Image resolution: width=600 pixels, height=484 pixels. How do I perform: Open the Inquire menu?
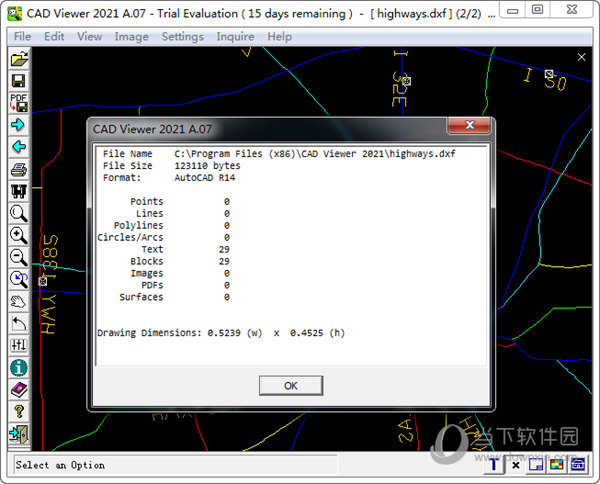235,36
